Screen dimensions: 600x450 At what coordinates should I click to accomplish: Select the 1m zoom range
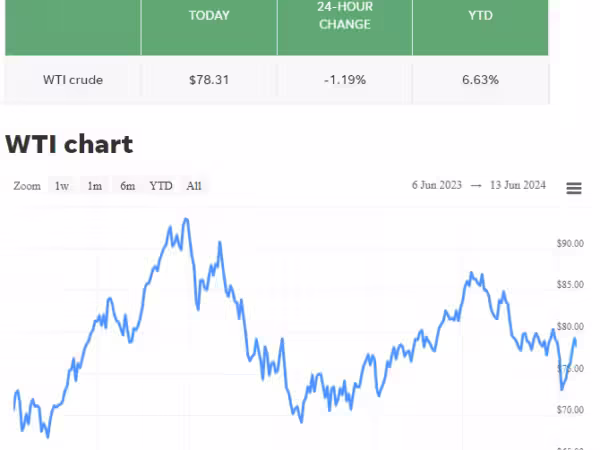[x=94, y=186]
